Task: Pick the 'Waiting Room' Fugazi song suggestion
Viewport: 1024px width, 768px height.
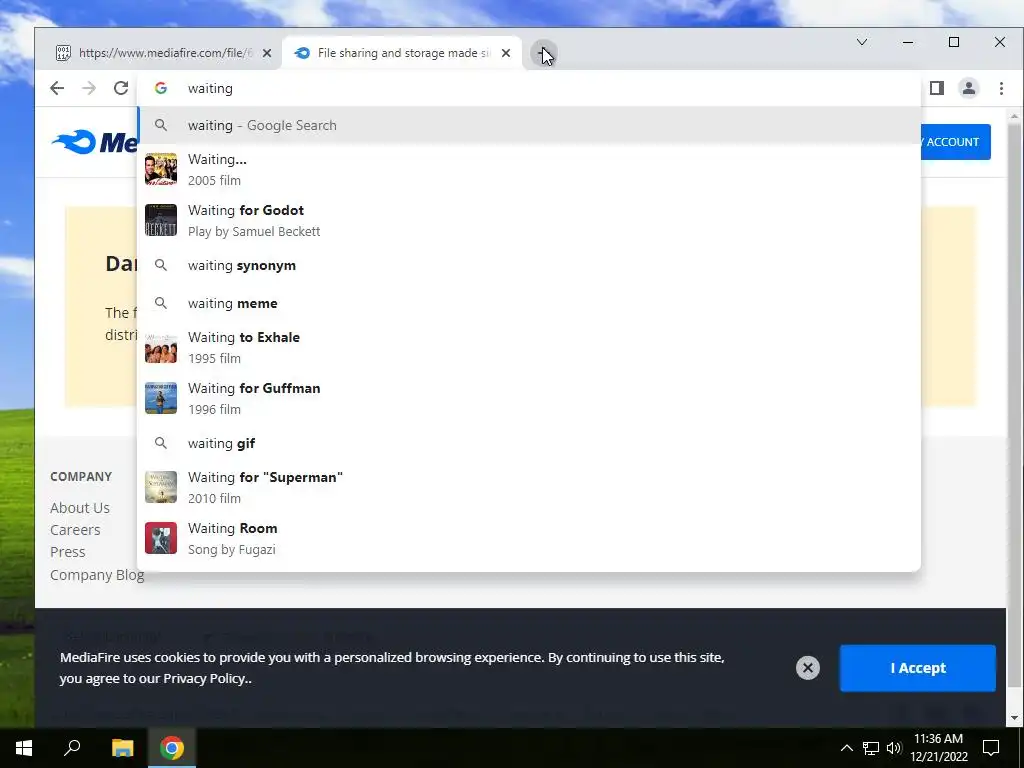Action: click(529, 538)
